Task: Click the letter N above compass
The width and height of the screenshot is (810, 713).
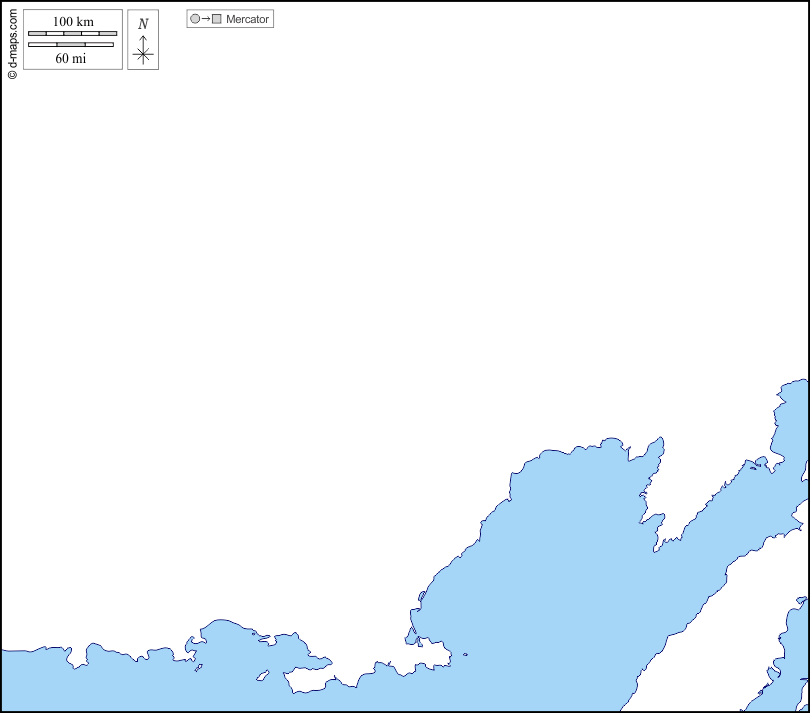Action: [143, 24]
